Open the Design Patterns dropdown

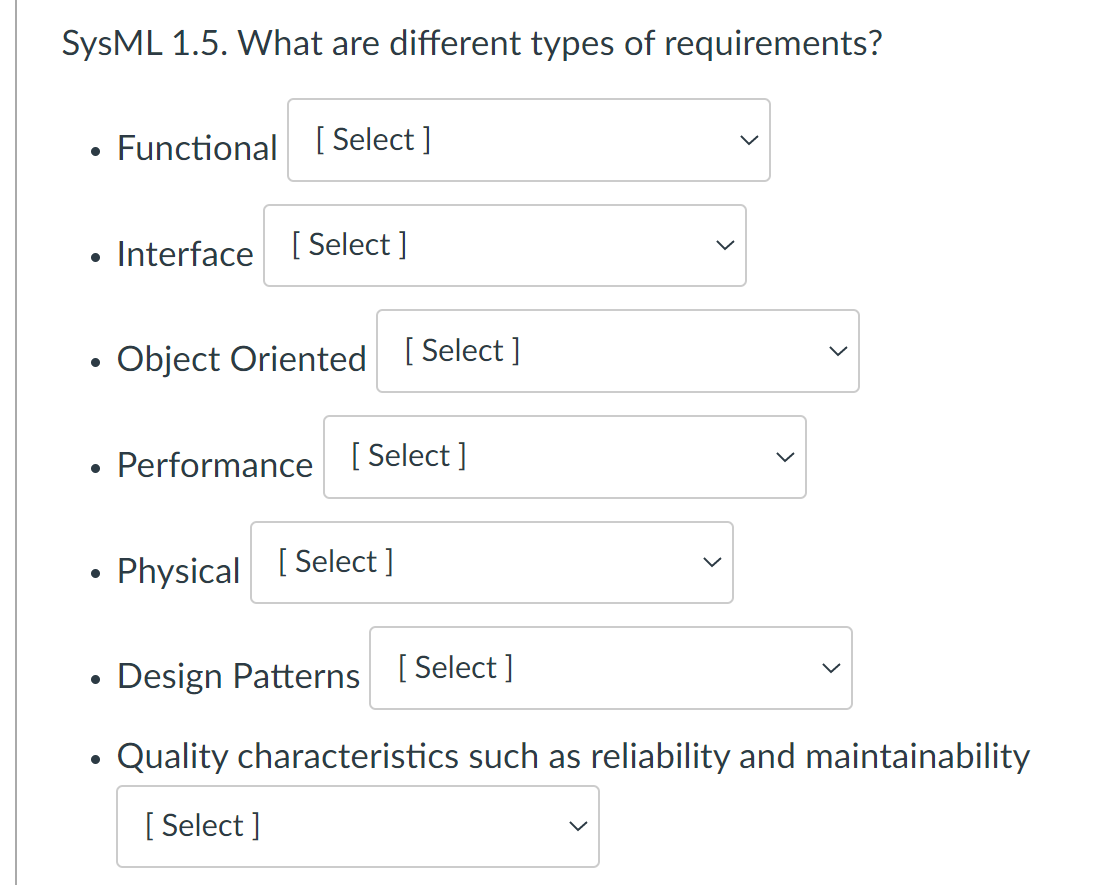pyautogui.click(x=610, y=668)
